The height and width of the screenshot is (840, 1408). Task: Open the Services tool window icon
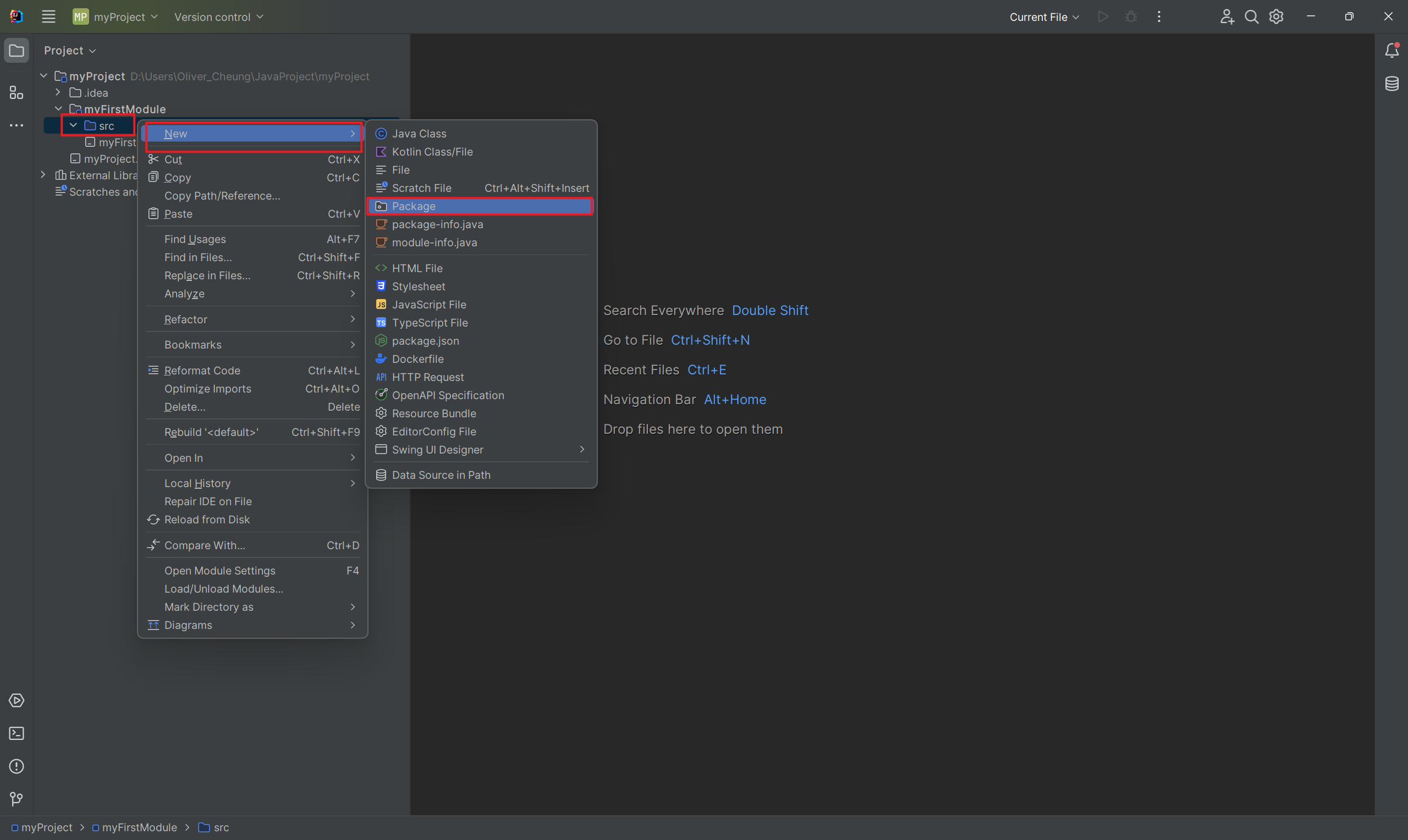click(16, 700)
